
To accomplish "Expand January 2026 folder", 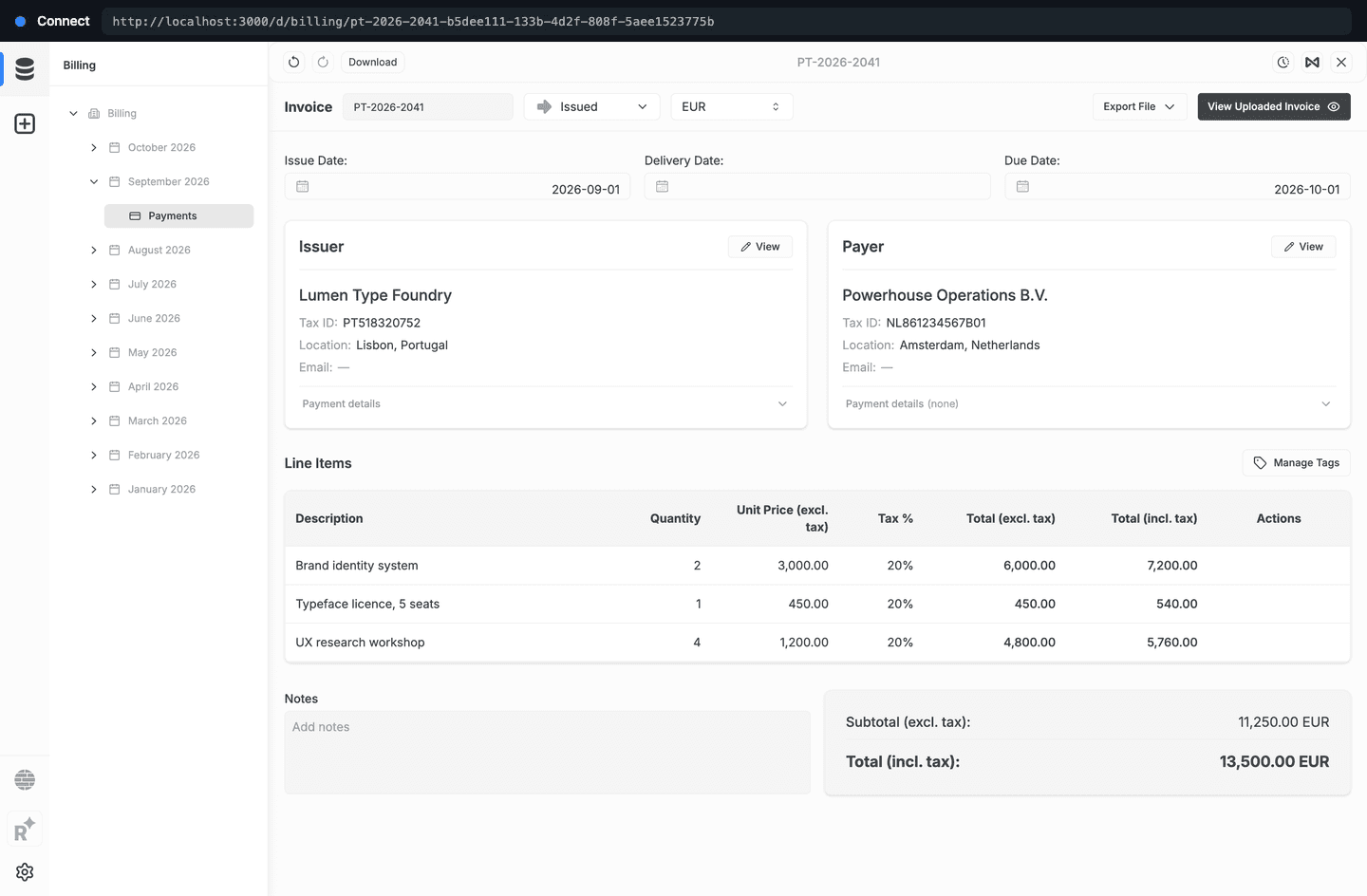I will tap(94, 489).
